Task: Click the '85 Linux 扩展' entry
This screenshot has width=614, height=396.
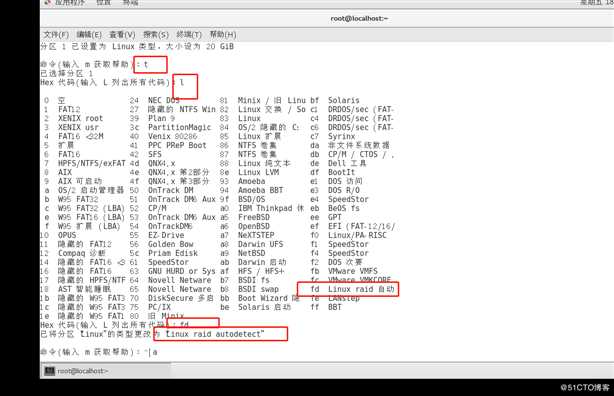Action: 250,136
